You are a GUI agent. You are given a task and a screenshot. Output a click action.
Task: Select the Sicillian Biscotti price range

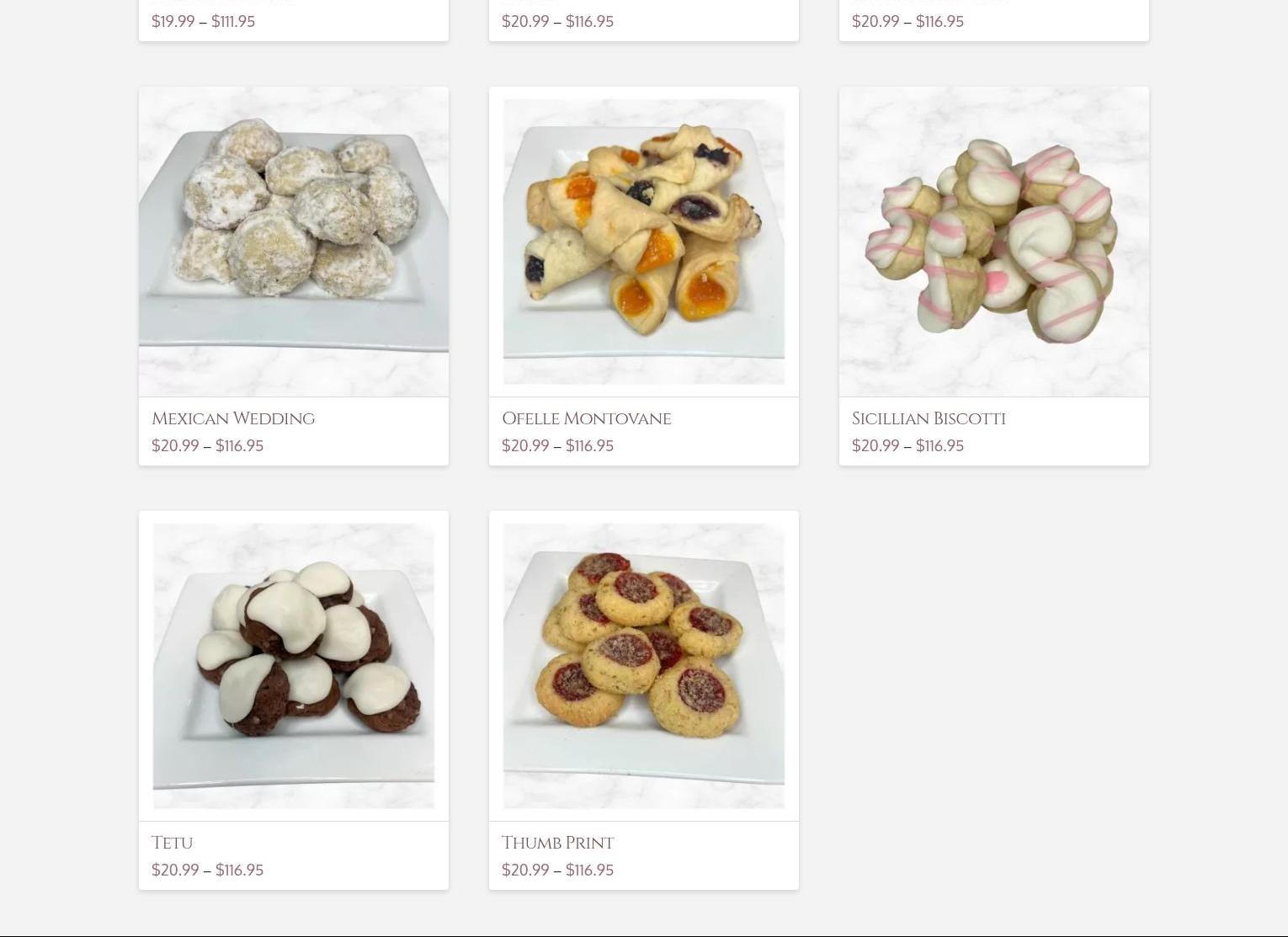(x=908, y=445)
